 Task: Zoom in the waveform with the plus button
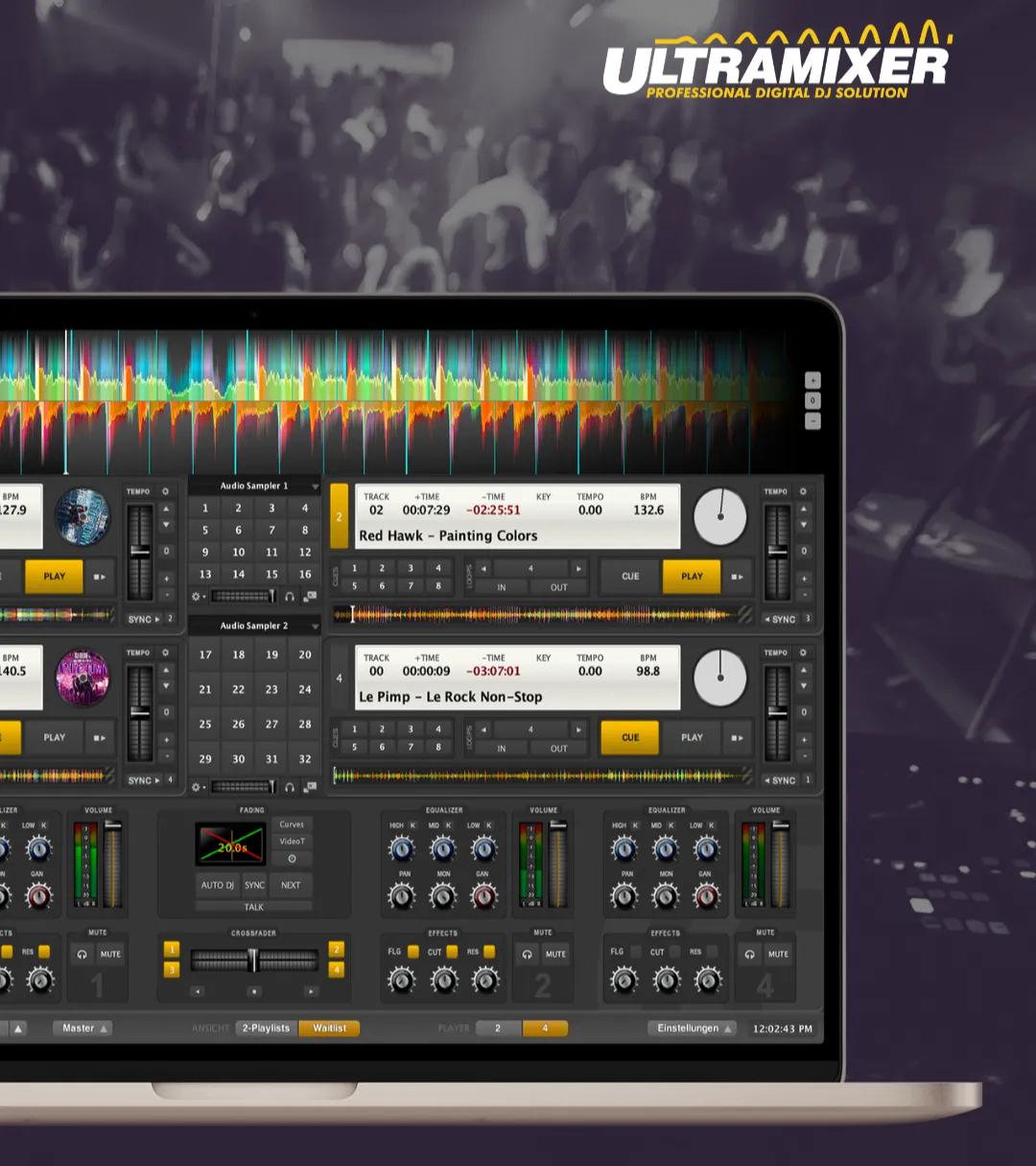coord(812,380)
